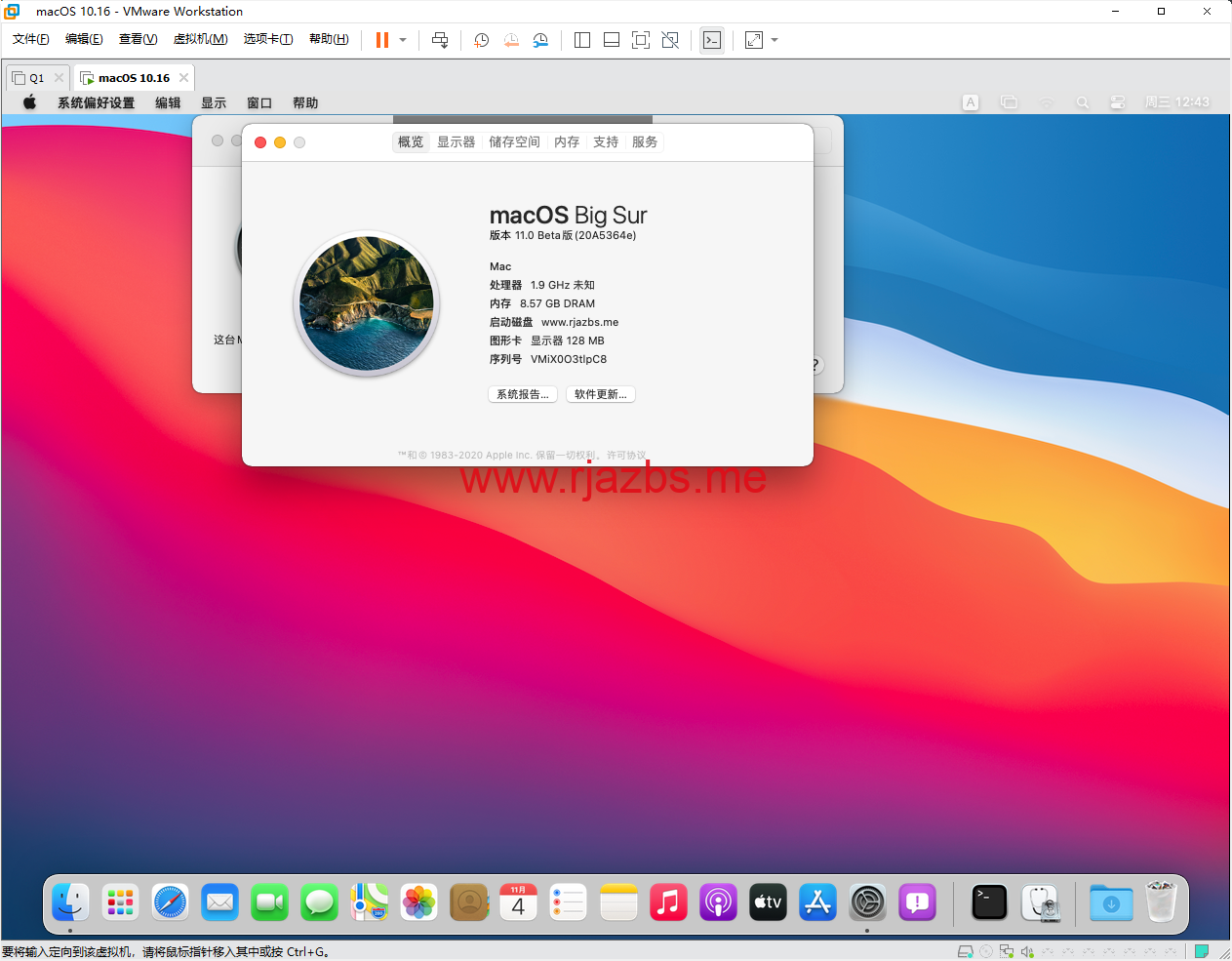Select the 内存 tab

[567, 141]
